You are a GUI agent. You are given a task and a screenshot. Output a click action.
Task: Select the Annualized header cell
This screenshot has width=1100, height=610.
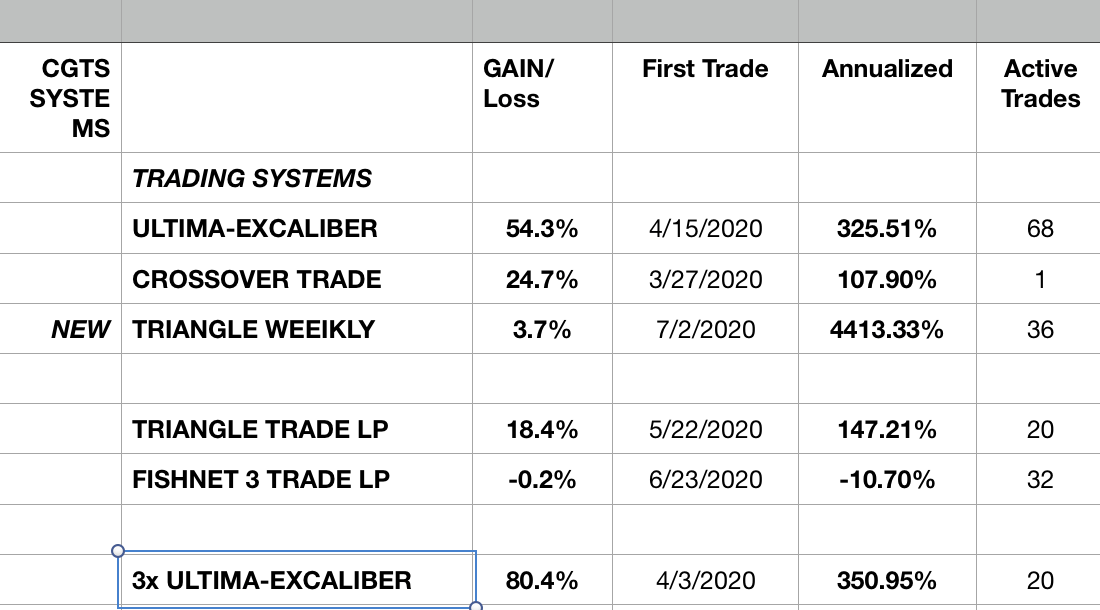tap(887, 70)
